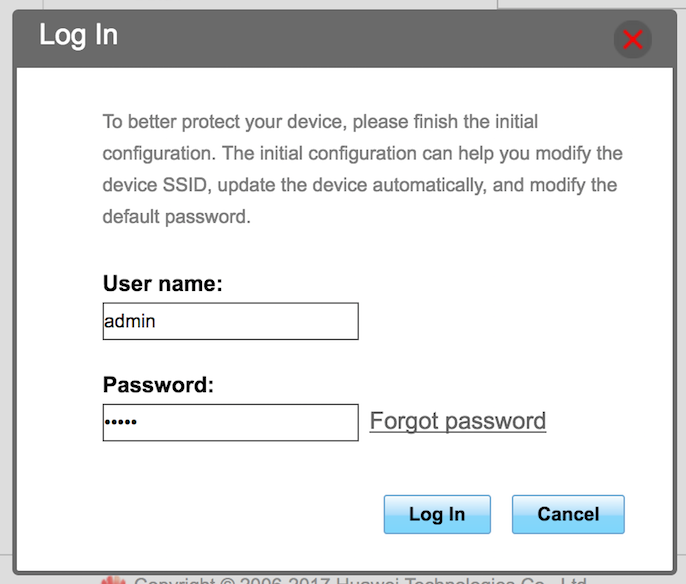
Task: Close the Log In dialog with red X
Action: coord(633,39)
